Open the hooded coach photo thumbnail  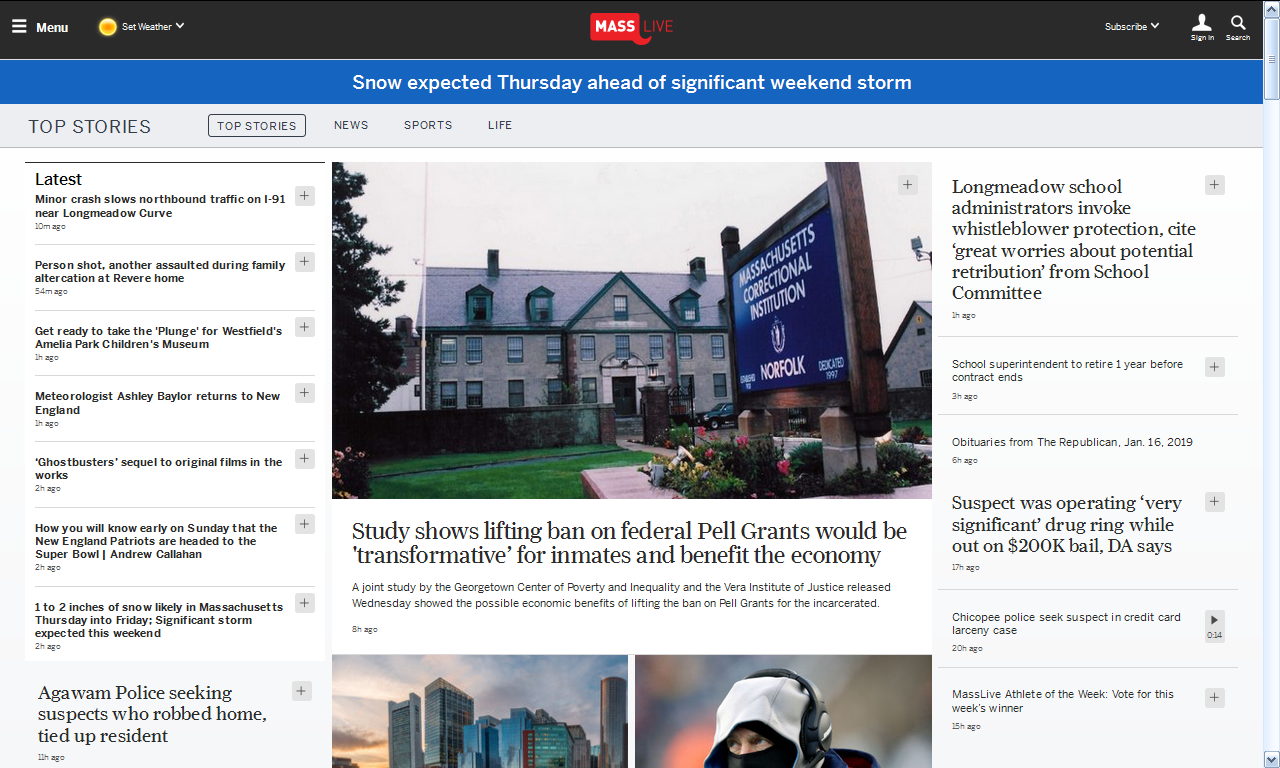[783, 711]
